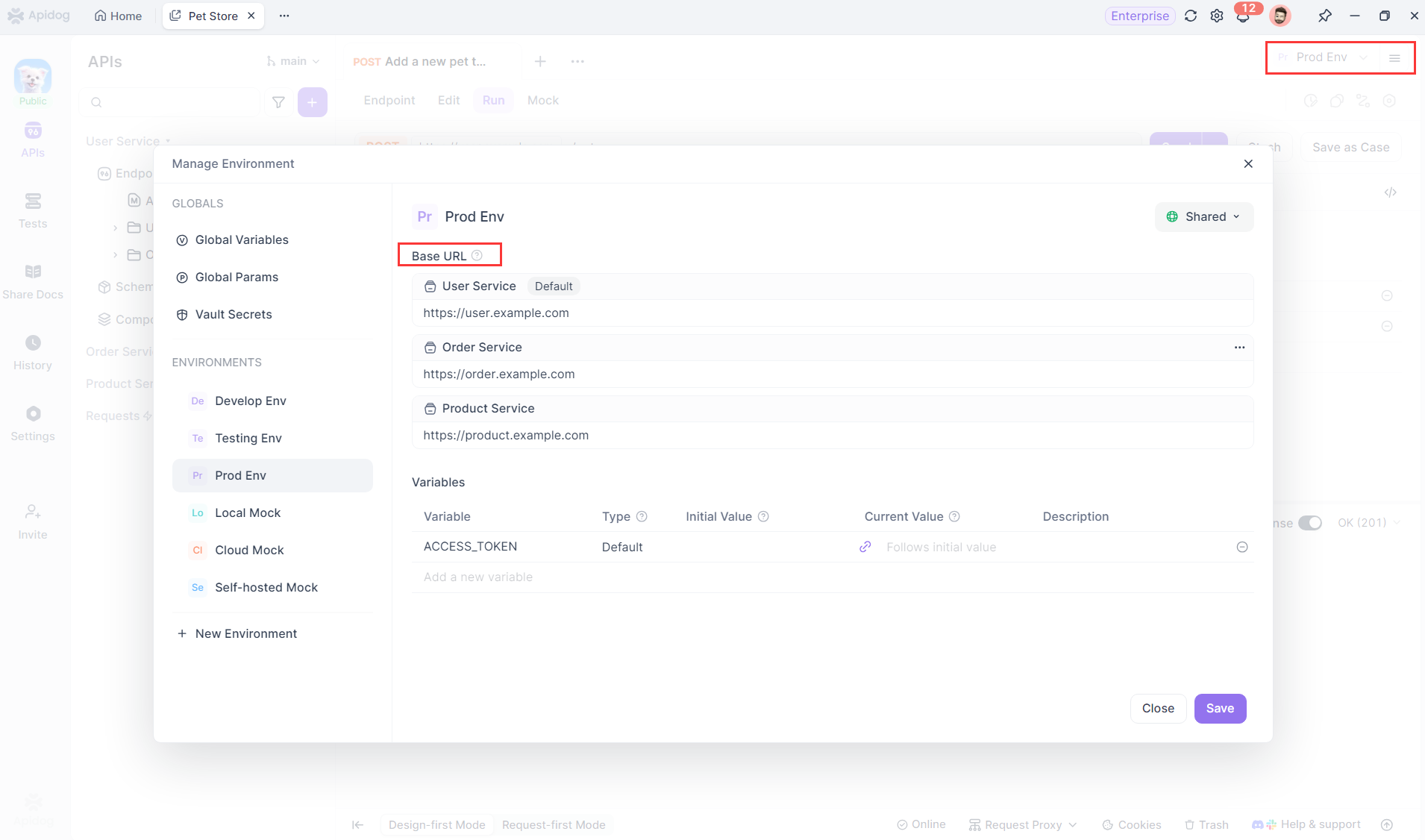The image size is (1425, 840).
Task: Open Share Docs in left sidebar
Action: (33, 281)
